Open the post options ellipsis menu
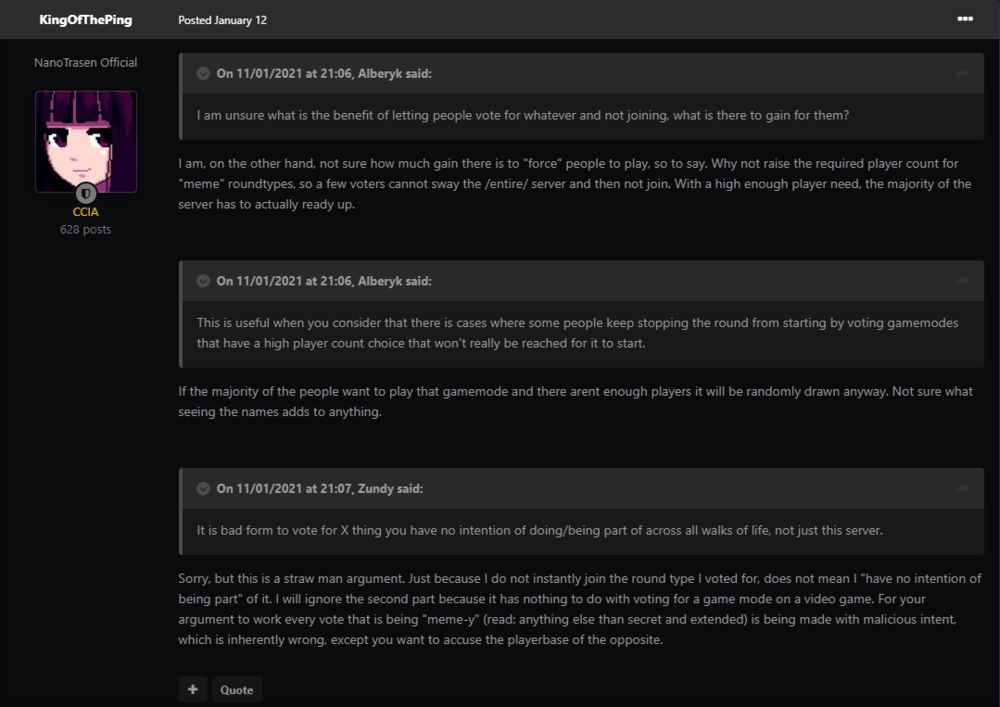 coord(964,19)
